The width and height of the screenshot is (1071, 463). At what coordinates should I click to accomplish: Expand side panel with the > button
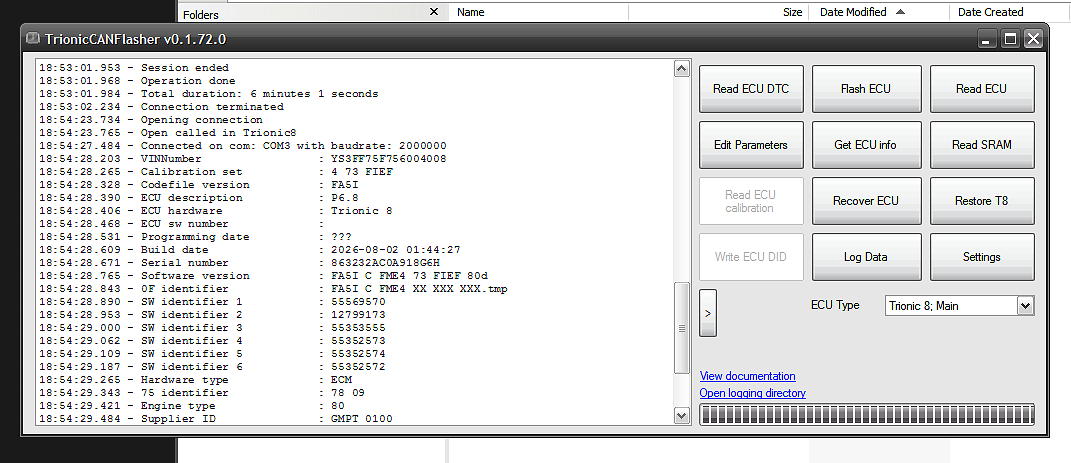click(x=708, y=313)
